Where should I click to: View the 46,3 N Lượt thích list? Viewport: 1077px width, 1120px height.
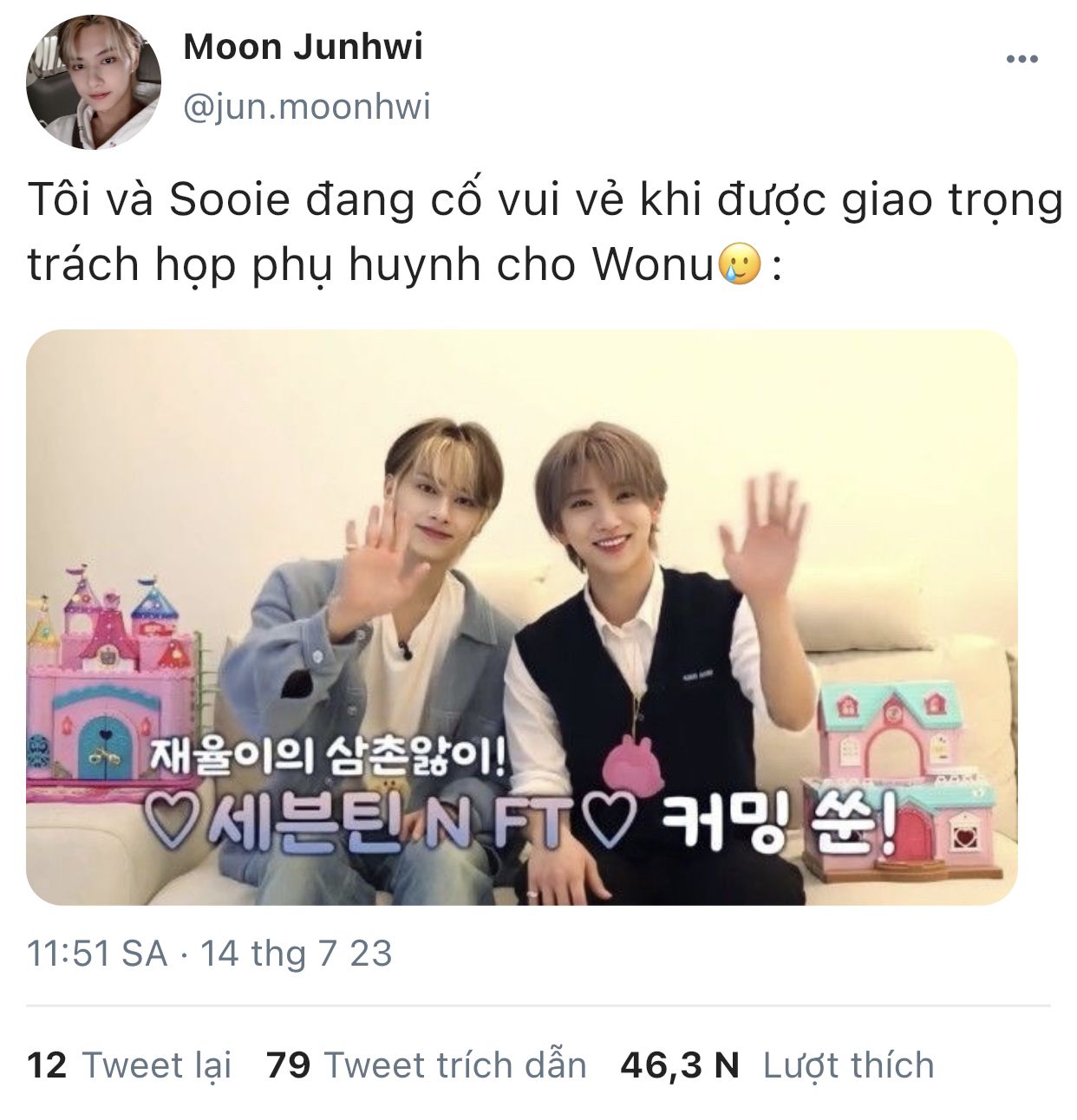click(x=777, y=1065)
